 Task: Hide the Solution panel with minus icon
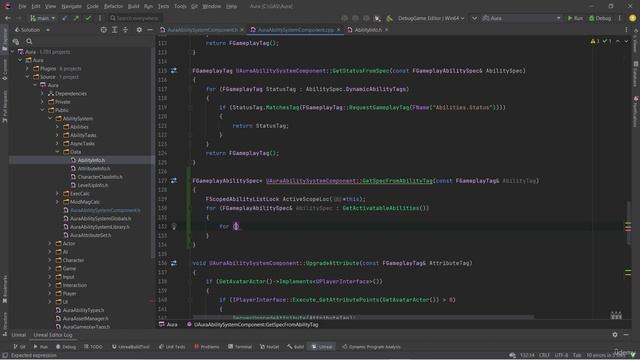click(150, 30)
